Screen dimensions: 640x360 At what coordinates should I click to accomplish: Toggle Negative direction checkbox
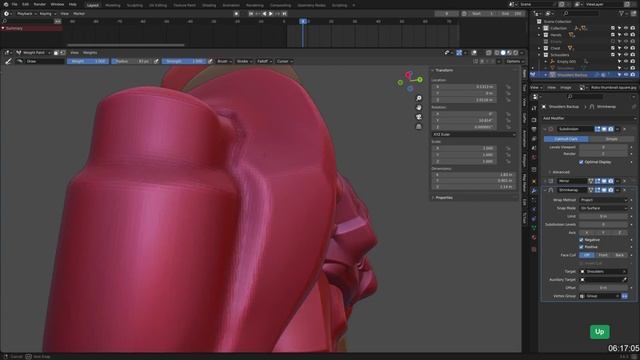coord(581,240)
